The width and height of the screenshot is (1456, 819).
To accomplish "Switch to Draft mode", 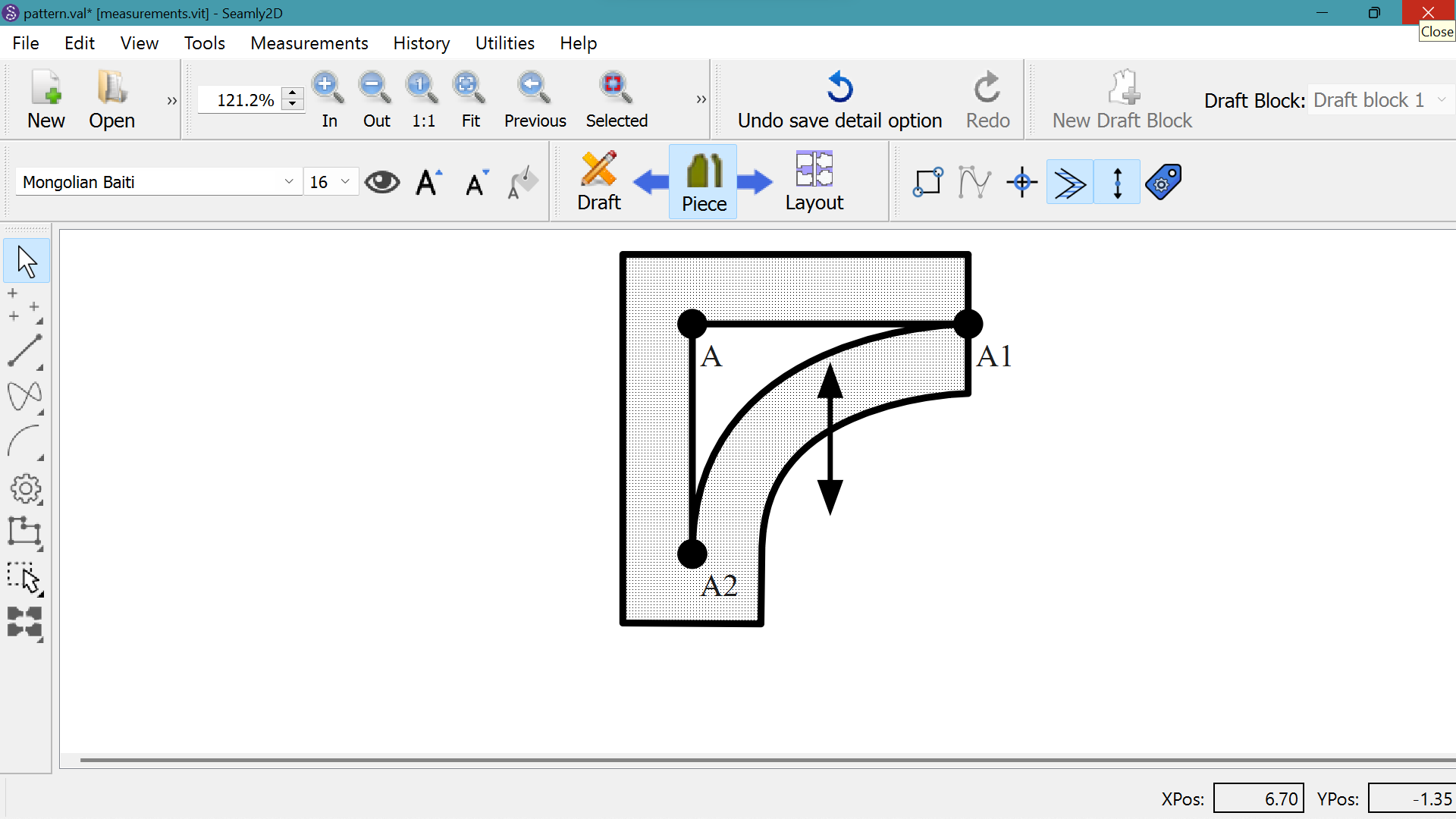I will [x=598, y=182].
